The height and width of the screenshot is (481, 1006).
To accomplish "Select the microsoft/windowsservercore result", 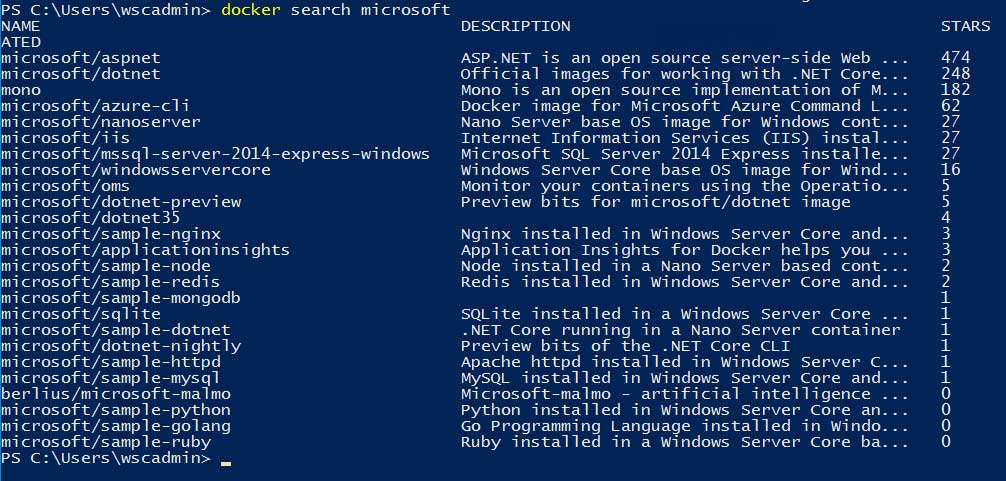I will (135, 170).
